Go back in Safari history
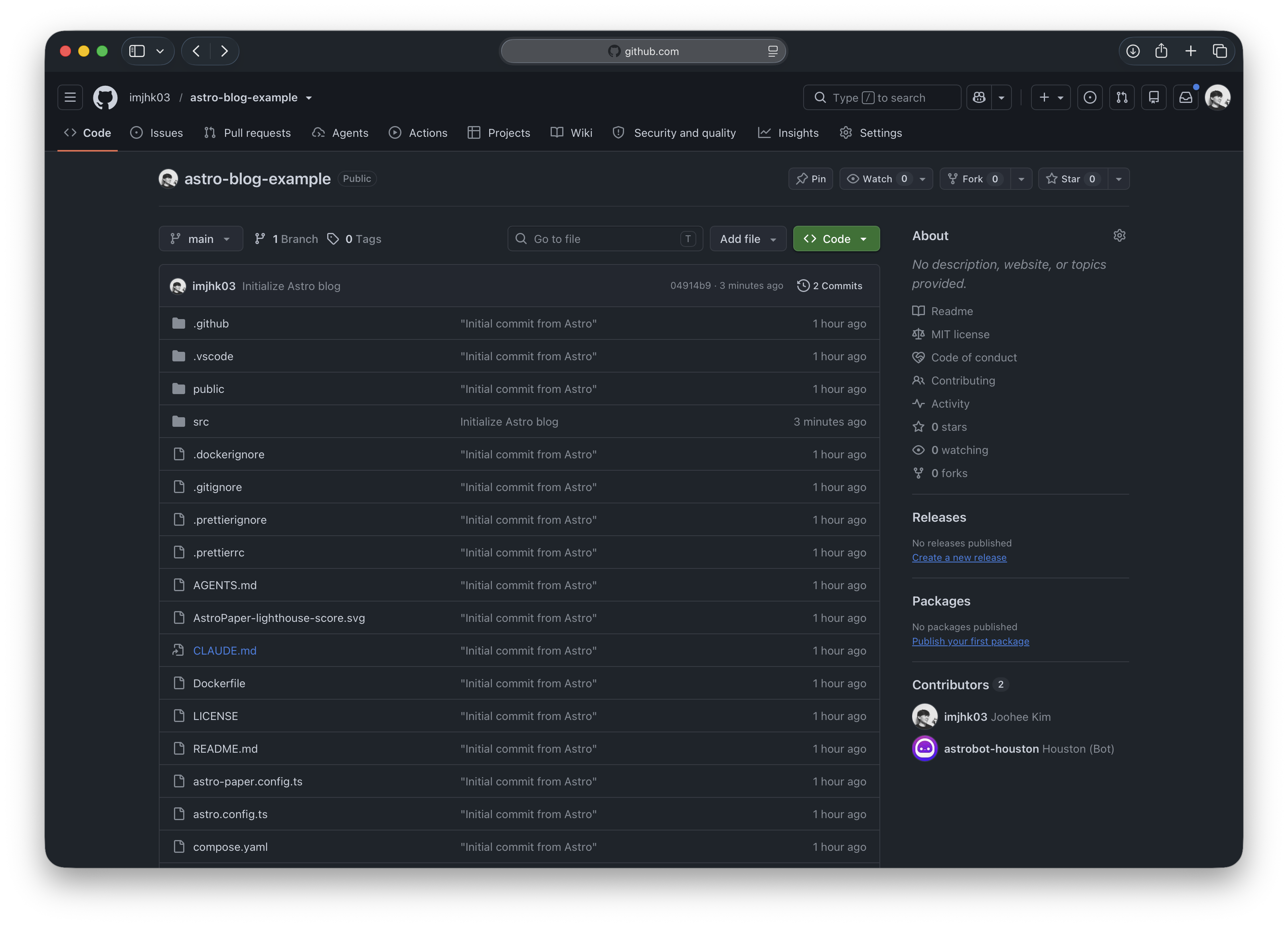1288x927 pixels. [x=196, y=51]
